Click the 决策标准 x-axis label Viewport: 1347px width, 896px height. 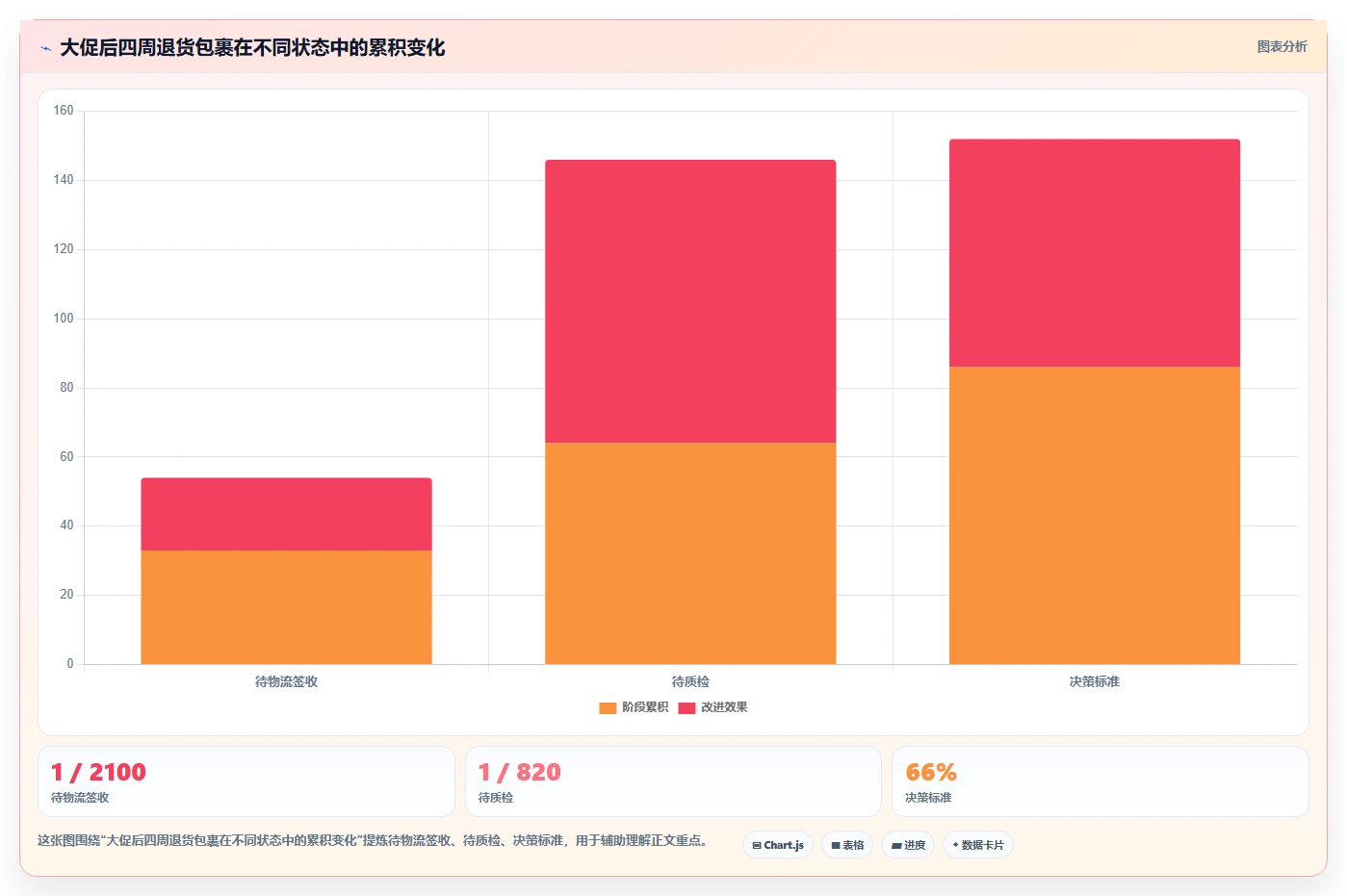click(x=1095, y=681)
